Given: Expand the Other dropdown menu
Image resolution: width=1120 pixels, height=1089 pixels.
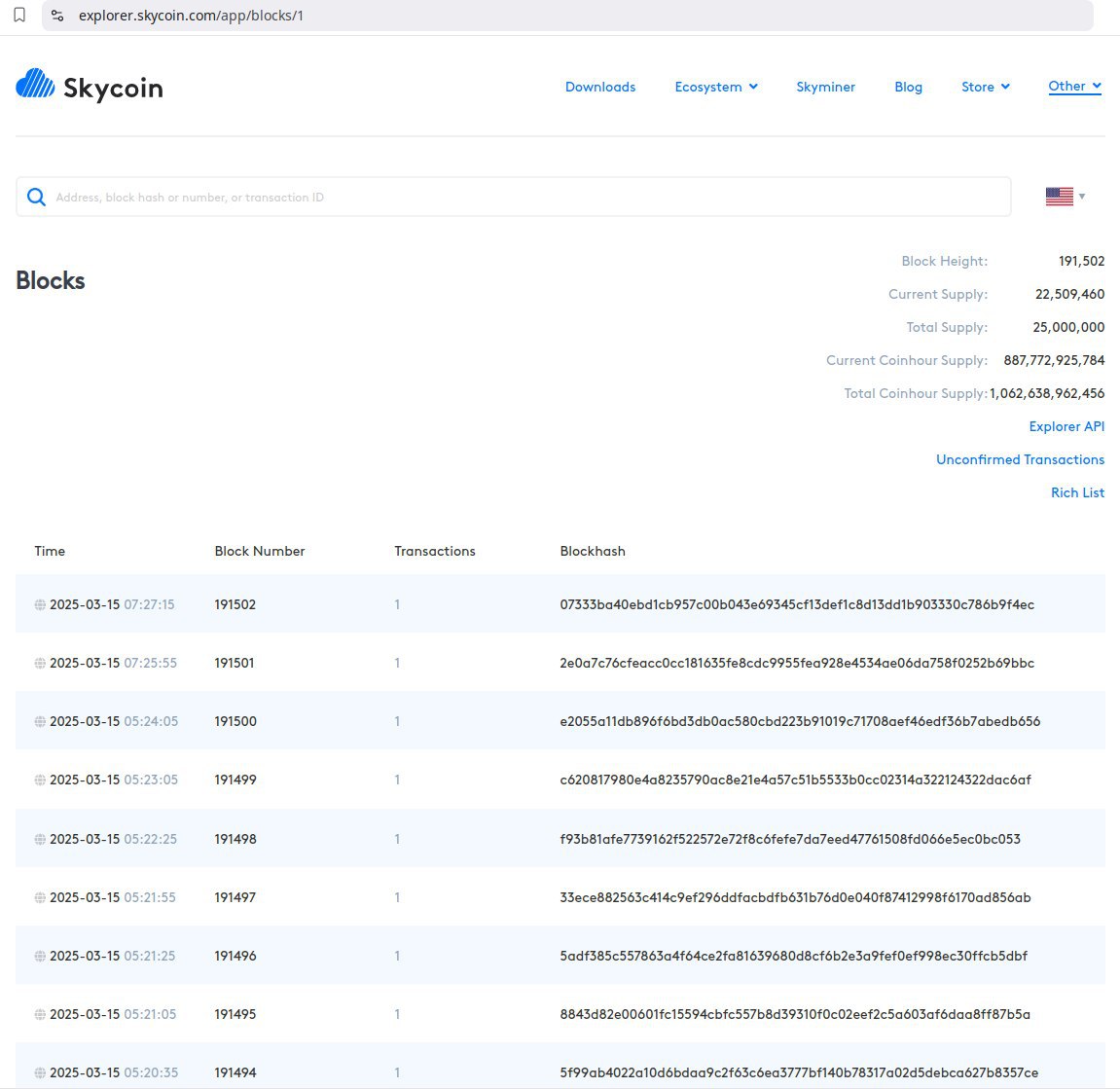Looking at the screenshot, I should (1074, 87).
